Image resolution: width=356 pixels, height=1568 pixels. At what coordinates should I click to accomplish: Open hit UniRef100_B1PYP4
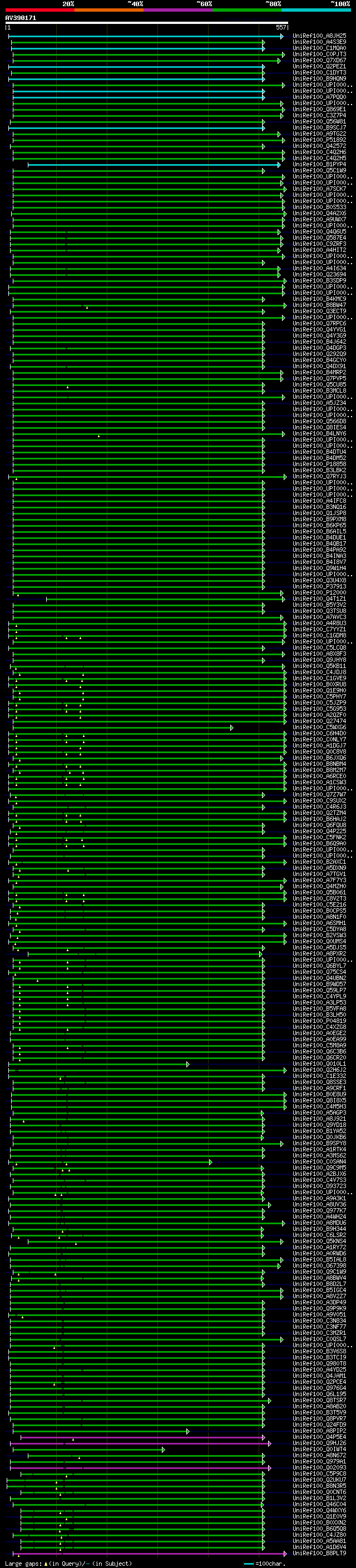(x=319, y=165)
